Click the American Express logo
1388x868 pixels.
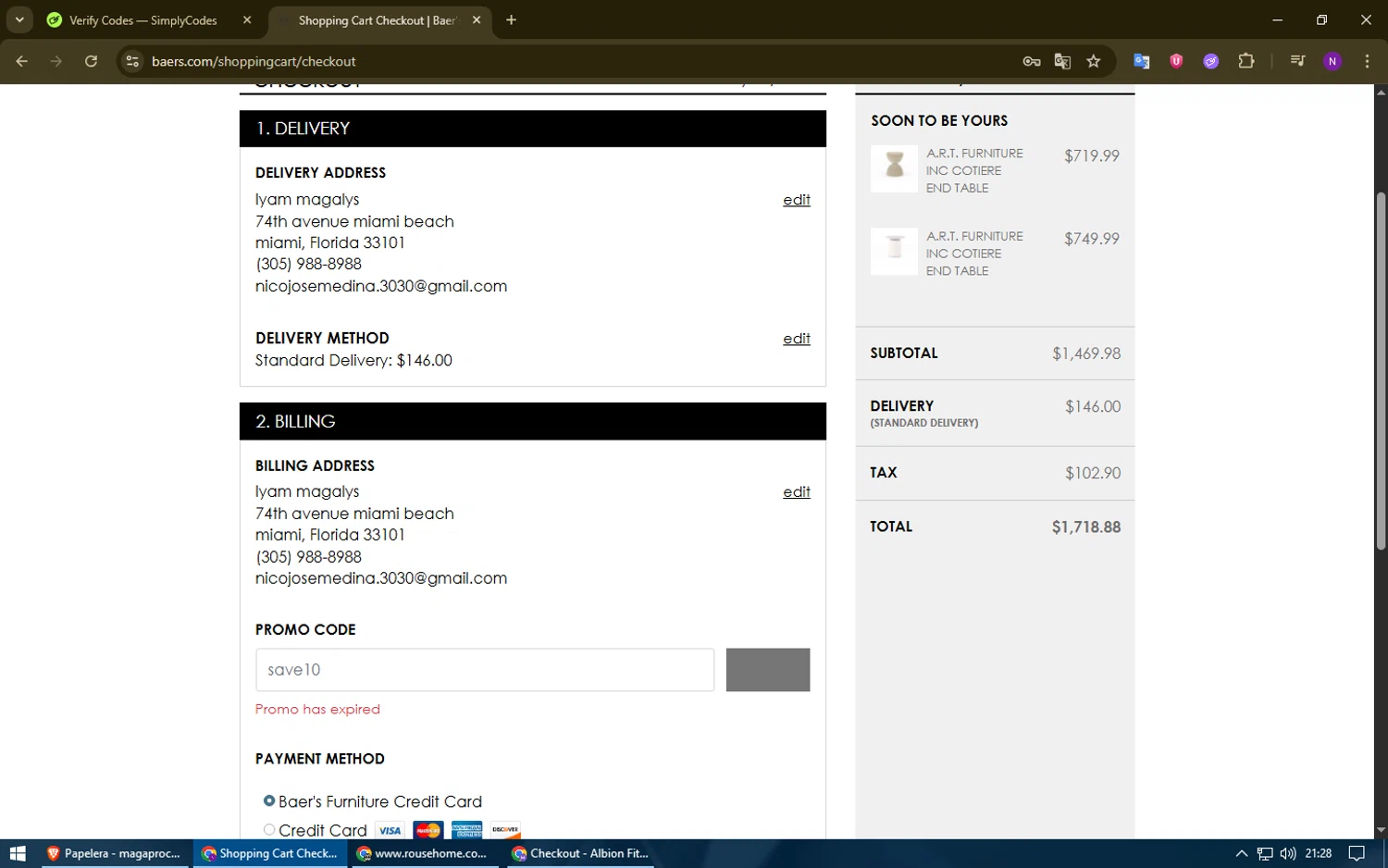(x=466, y=830)
